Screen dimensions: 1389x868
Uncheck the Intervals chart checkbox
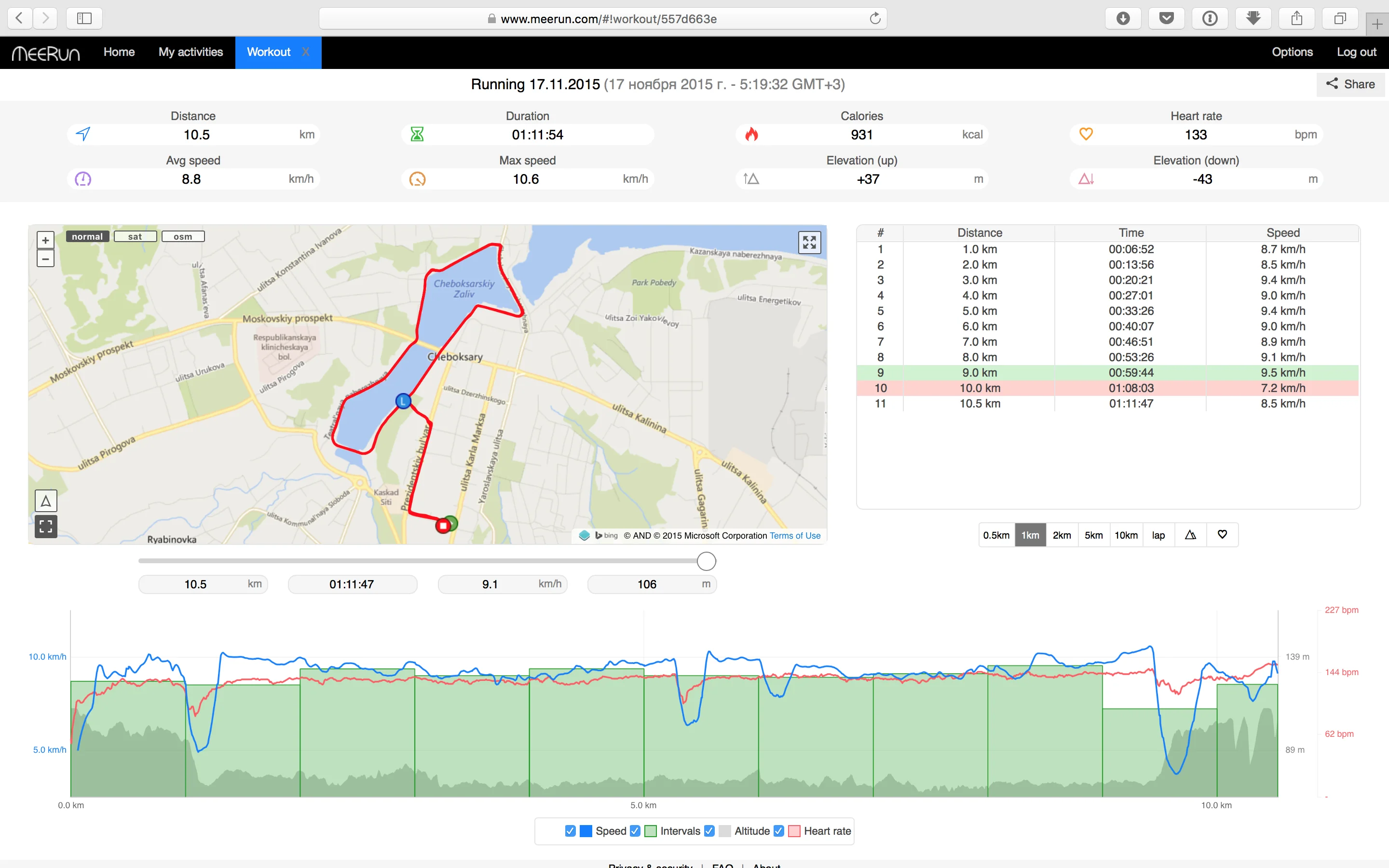pos(635,831)
